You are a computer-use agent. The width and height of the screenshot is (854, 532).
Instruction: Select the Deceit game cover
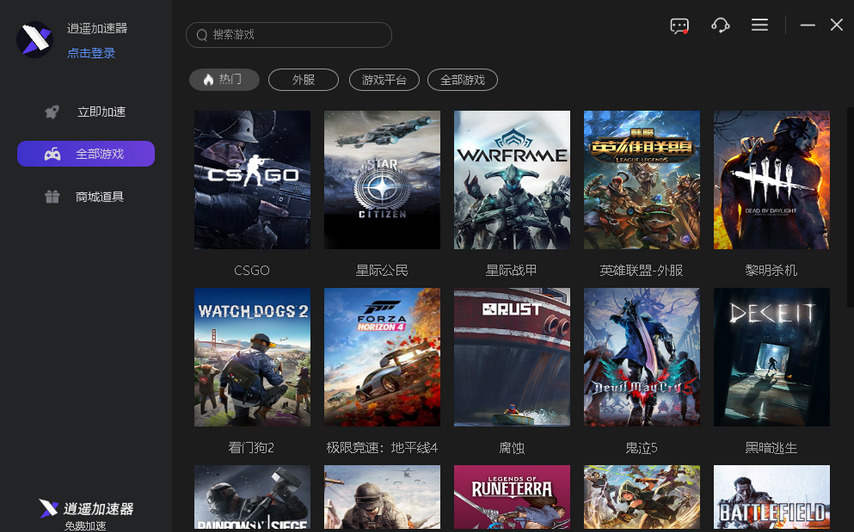772,357
